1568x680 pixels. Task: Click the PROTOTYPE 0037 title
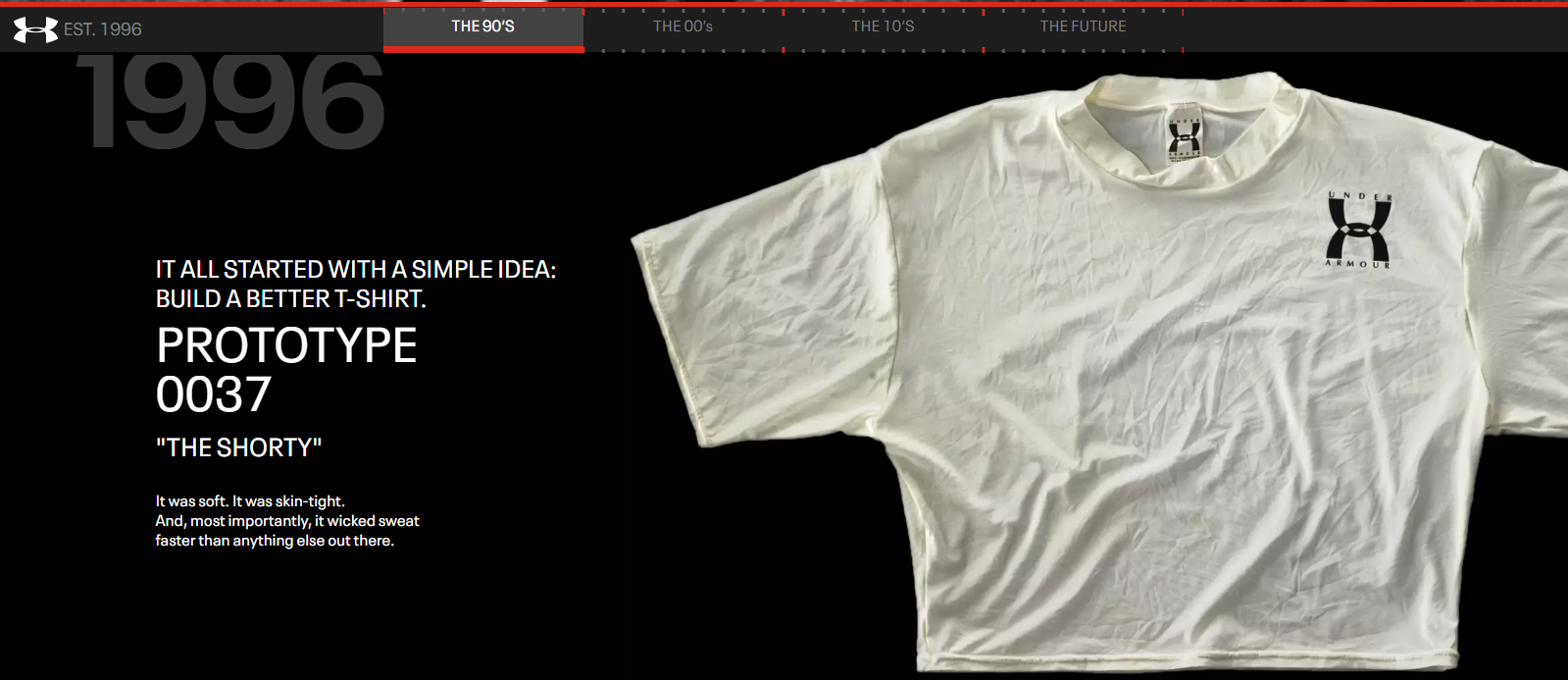(286, 370)
